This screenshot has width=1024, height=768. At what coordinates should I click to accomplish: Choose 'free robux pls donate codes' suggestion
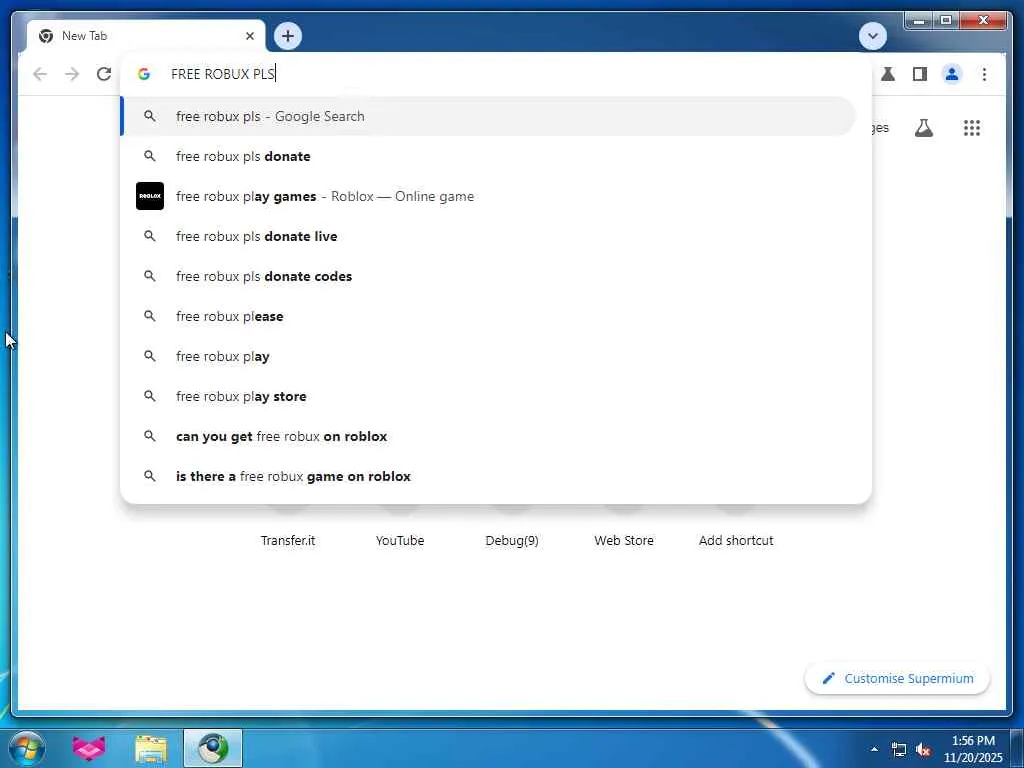pos(488,276)
